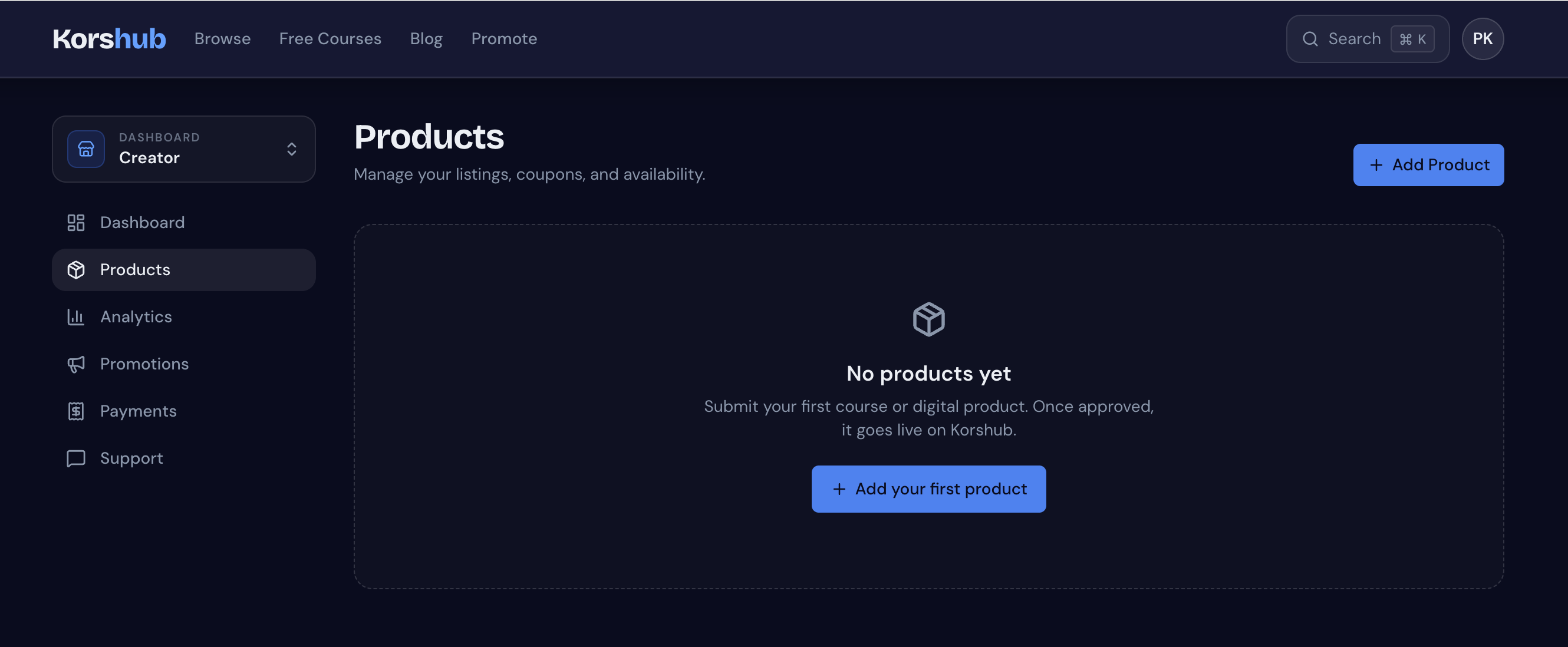
Task: Click the Search field
Action: (1367, 39)
